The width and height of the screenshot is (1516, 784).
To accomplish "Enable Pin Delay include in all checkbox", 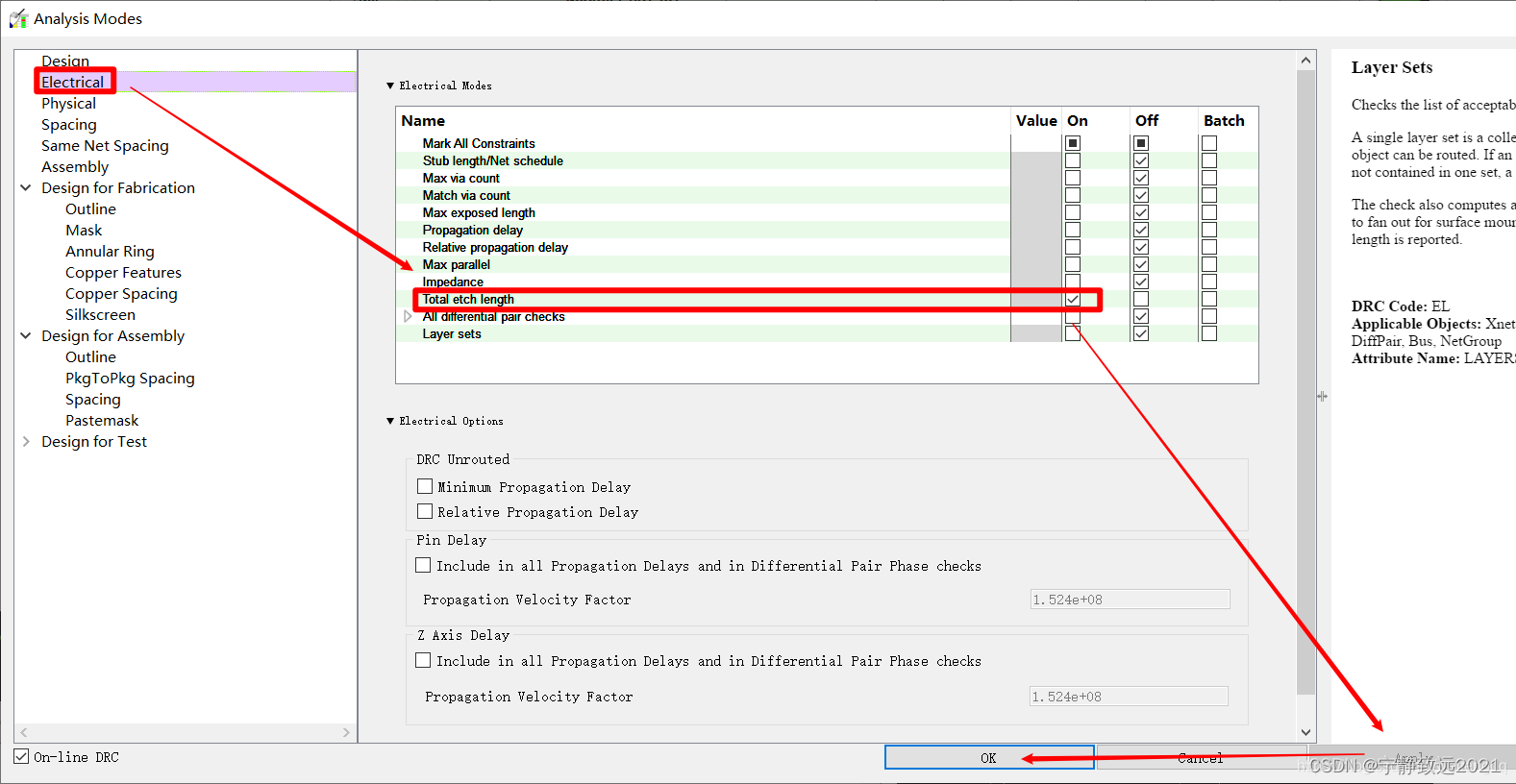I will coord(423,565).
